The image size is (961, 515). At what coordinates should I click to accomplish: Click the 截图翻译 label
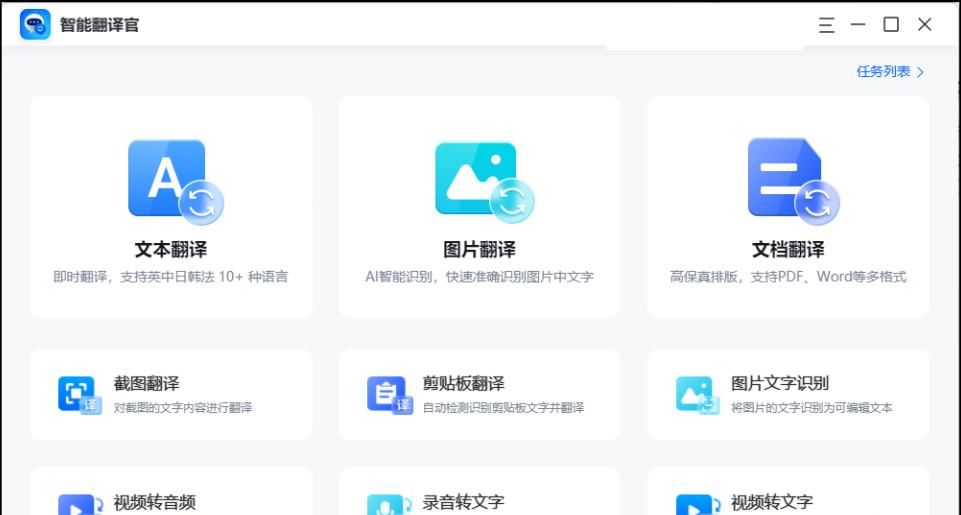pos(146,384)
